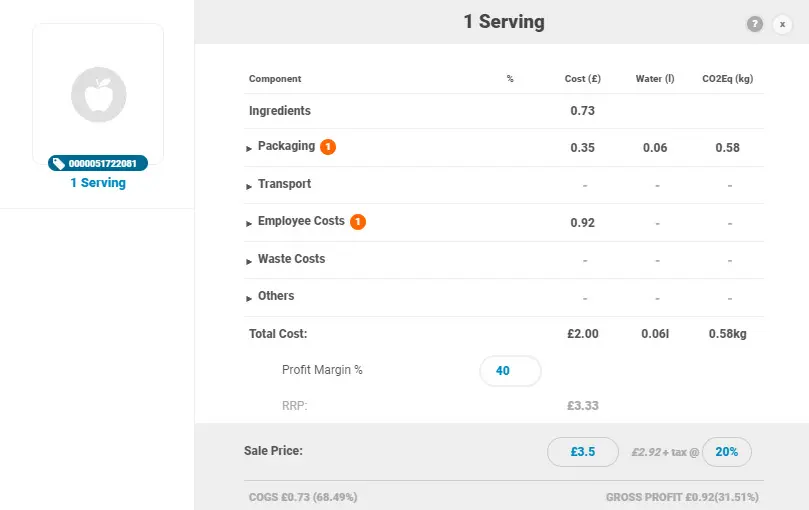The width and height of the screenshot is (809, 510).
Task: Click the 20% tax rate field
Action: [726, 452]
